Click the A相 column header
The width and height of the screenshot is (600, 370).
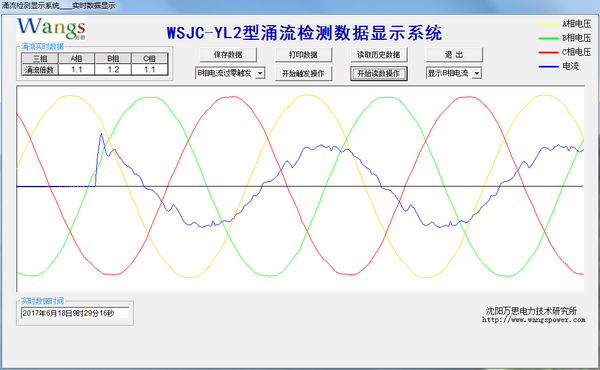[77, 59]
